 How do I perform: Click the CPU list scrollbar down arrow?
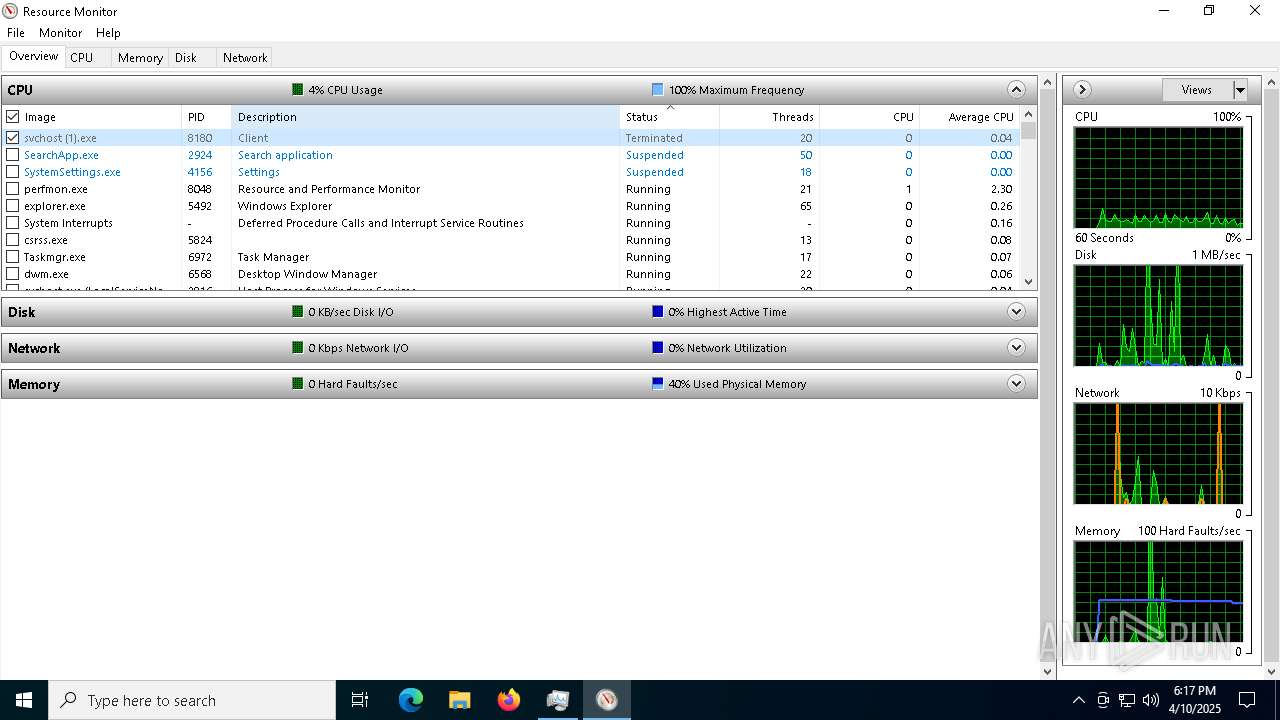point(1028,282)
